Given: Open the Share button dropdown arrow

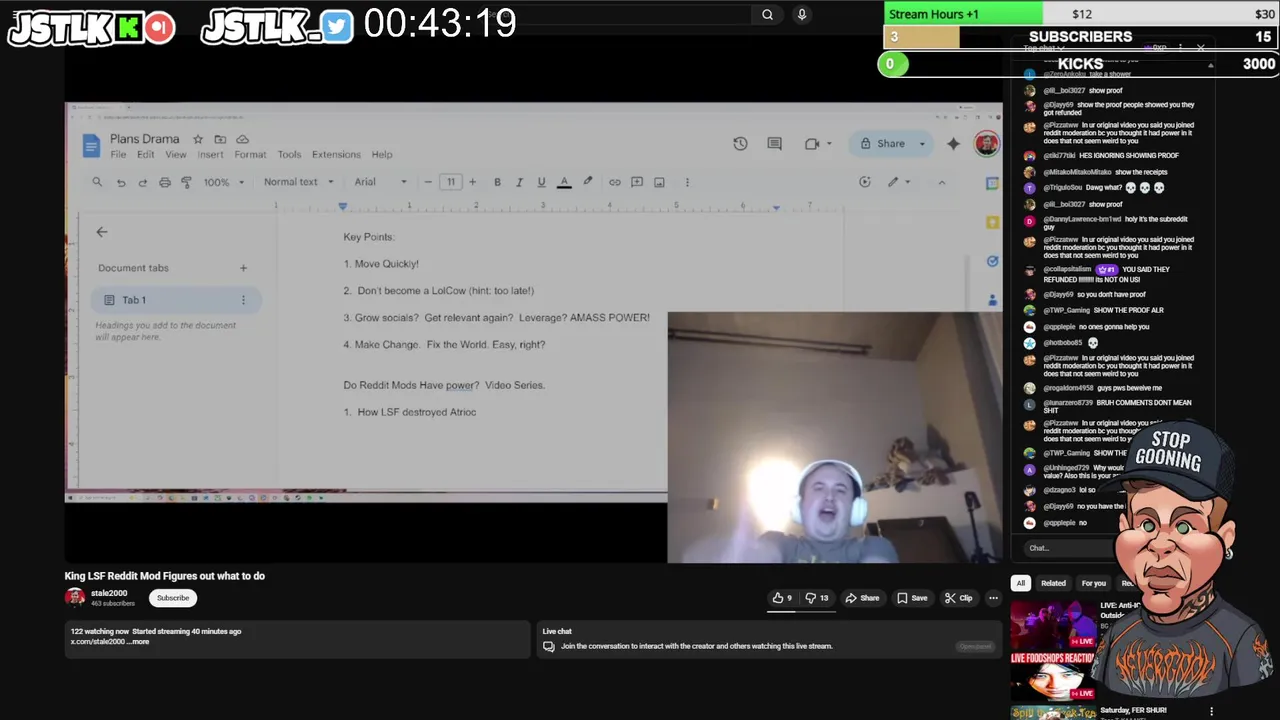Looking at the screenshot, I should click(x=922, y=143).
